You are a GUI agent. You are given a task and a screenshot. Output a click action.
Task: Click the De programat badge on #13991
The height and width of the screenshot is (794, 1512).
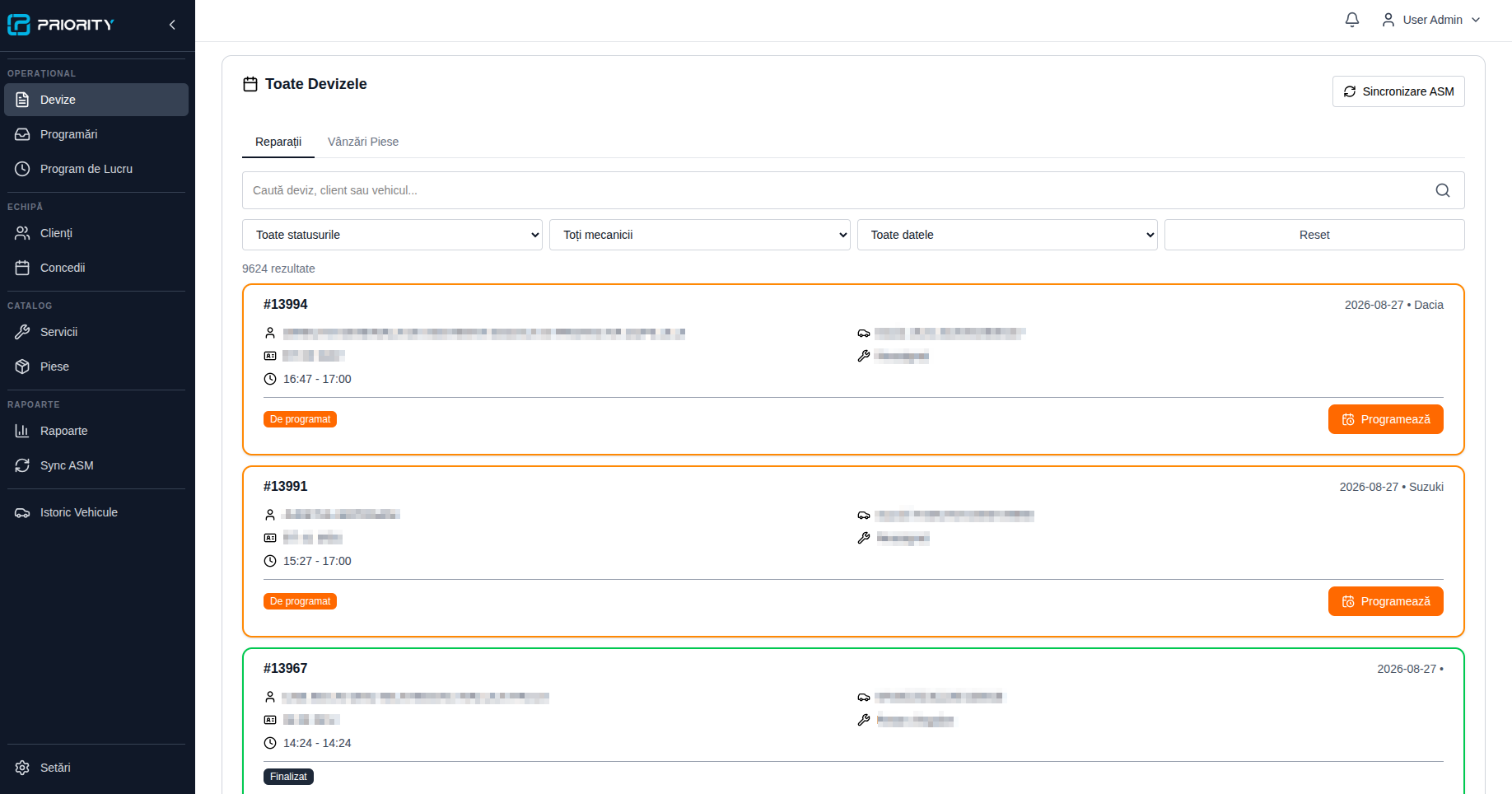click(x=300, y=601)
